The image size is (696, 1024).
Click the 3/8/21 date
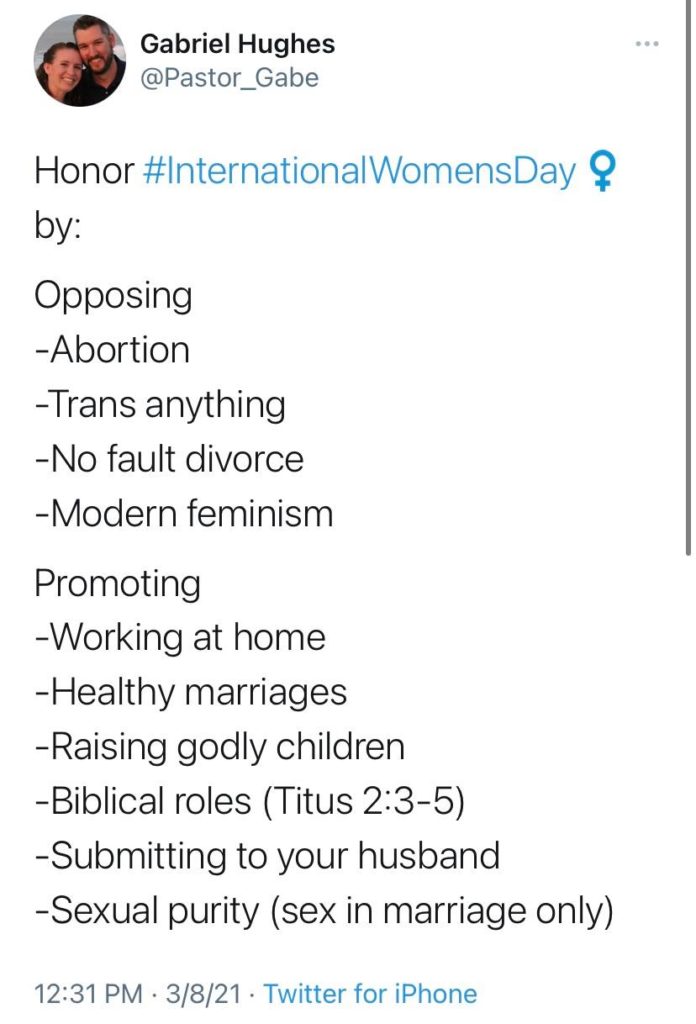203,993
